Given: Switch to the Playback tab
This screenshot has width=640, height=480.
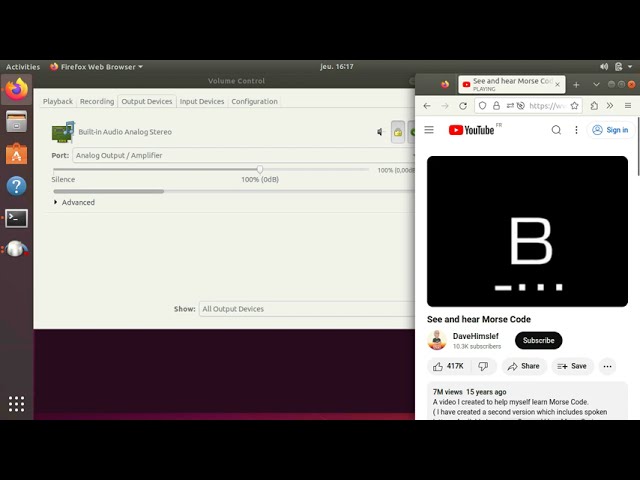Looking at the screenshot, I should [x=58, y=101].
